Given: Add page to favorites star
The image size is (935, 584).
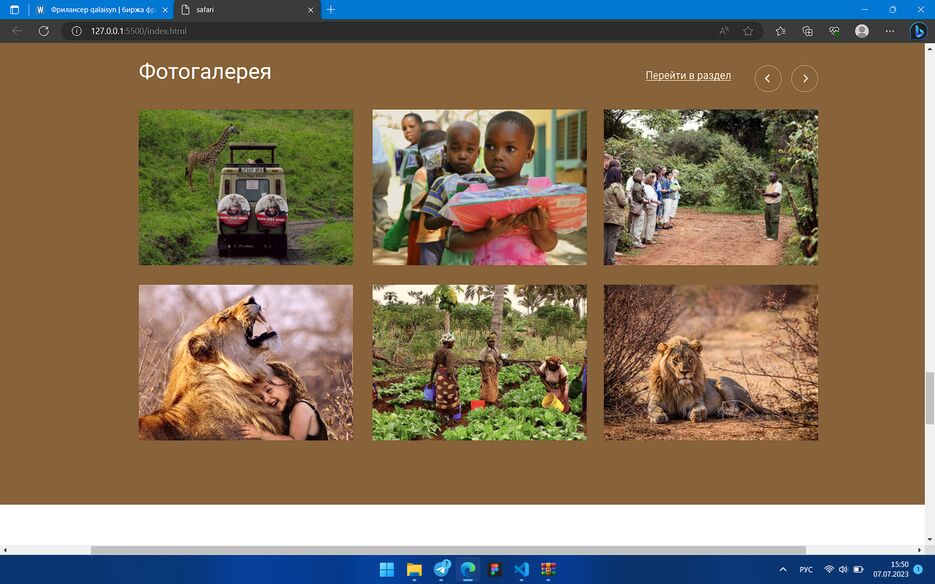Looking at the screenshot, I should 748,31.
